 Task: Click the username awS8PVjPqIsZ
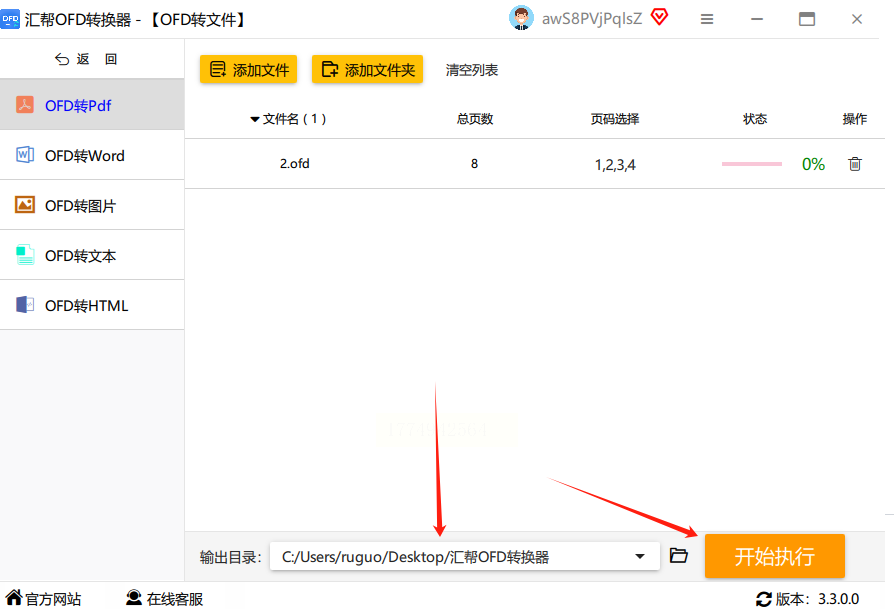tap(592, 19)
